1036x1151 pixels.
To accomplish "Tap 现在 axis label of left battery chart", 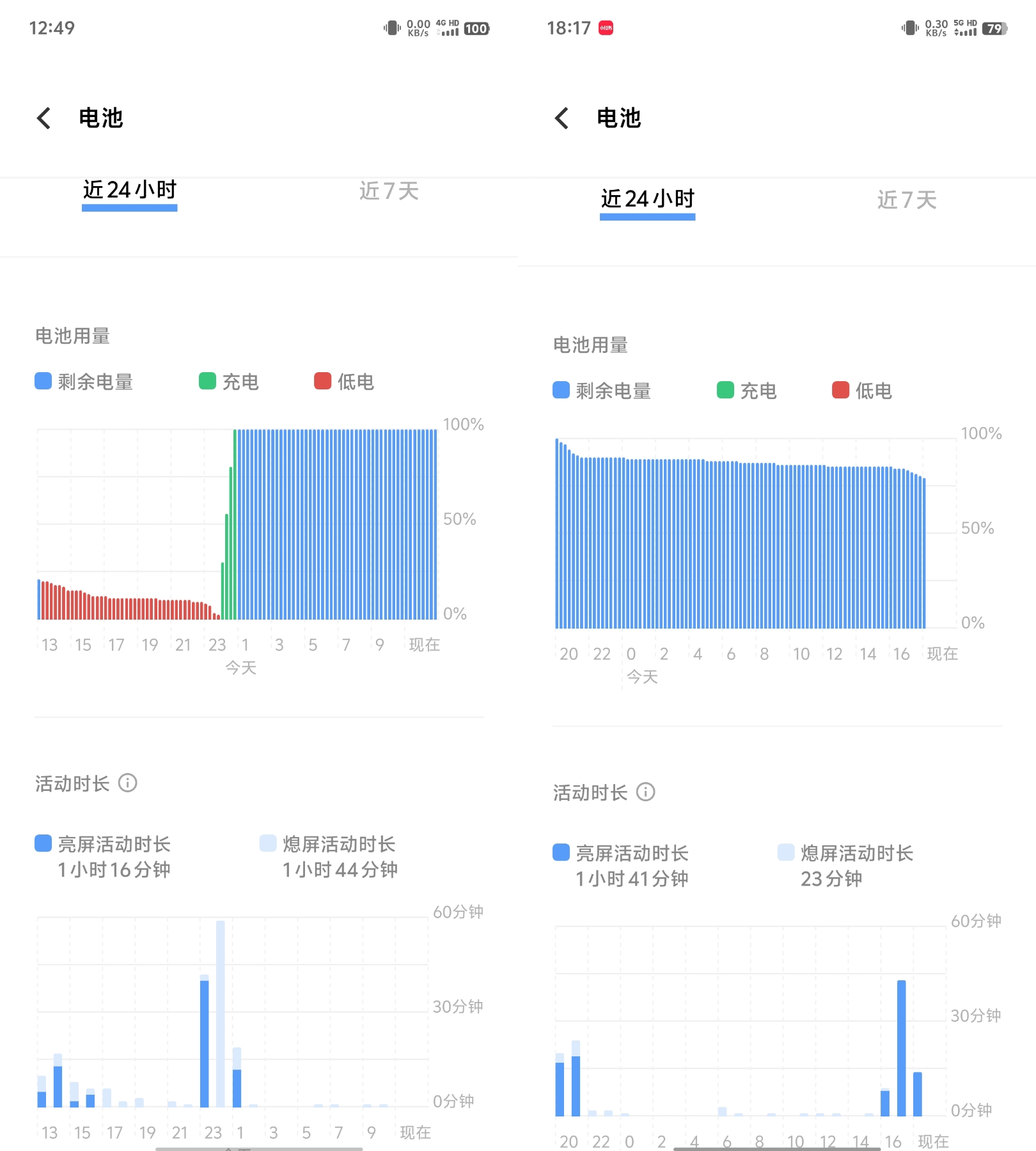I will [425, 645].
